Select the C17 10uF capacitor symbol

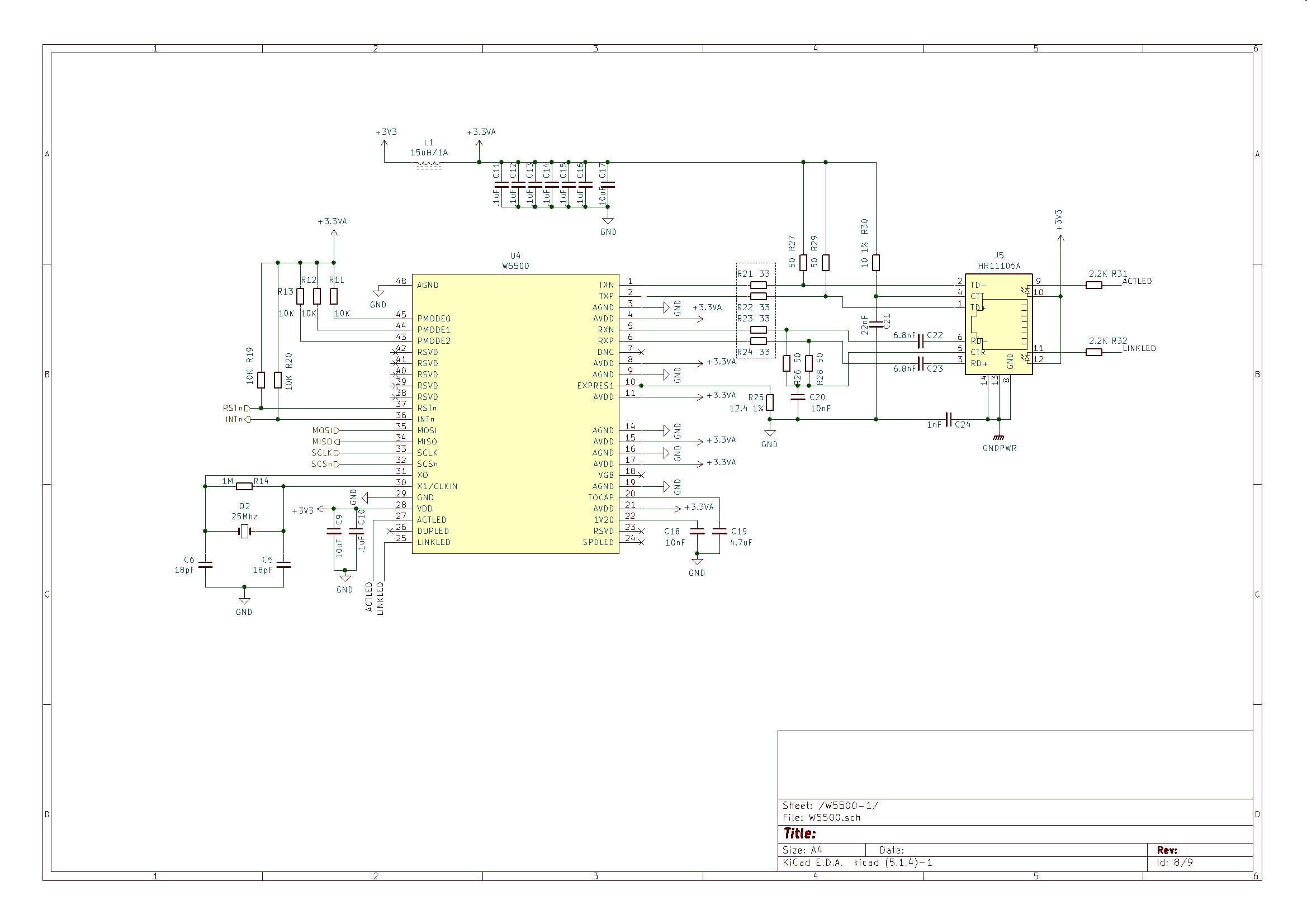click(608, 184)
